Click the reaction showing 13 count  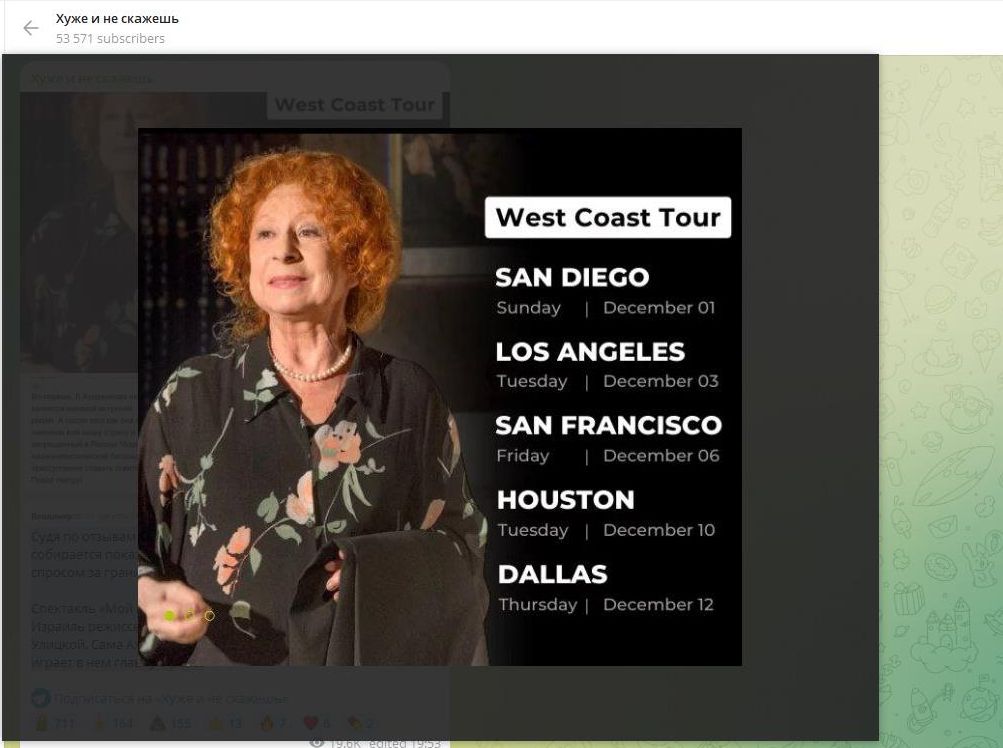225,723
